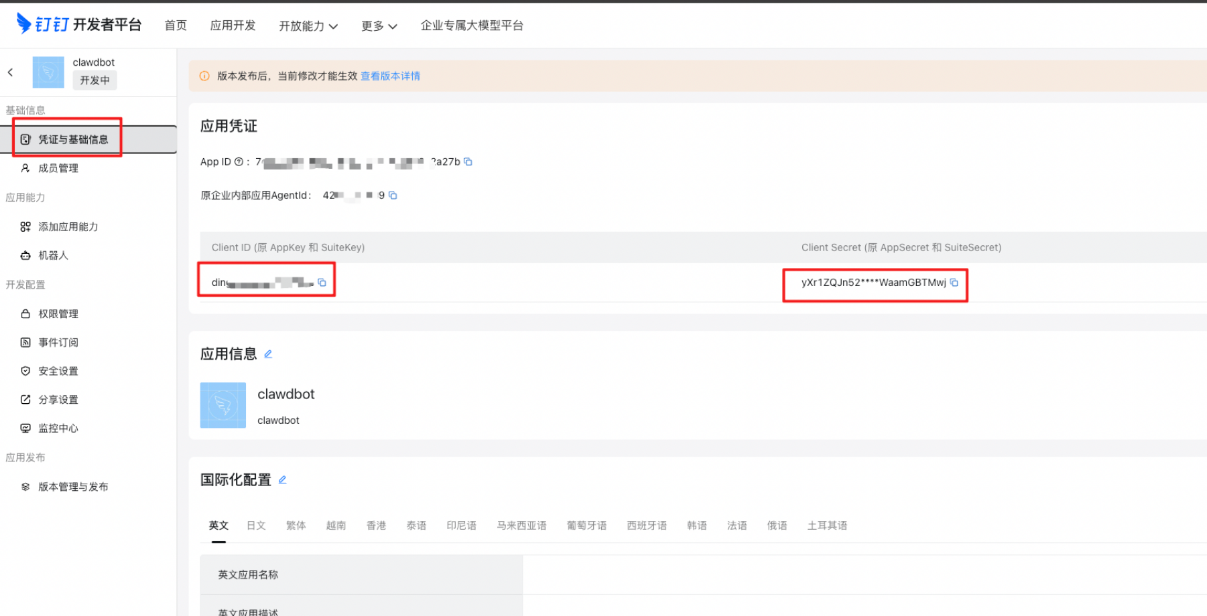Open 机器人 in the sidebar
Screen dimensions: 1207x616
53,255
